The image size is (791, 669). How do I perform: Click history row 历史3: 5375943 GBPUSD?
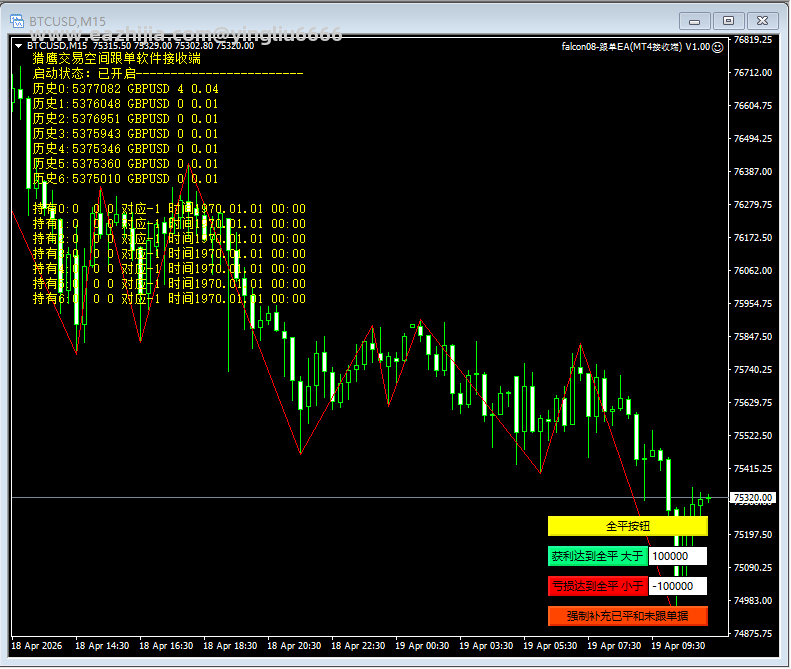point(126,134)
